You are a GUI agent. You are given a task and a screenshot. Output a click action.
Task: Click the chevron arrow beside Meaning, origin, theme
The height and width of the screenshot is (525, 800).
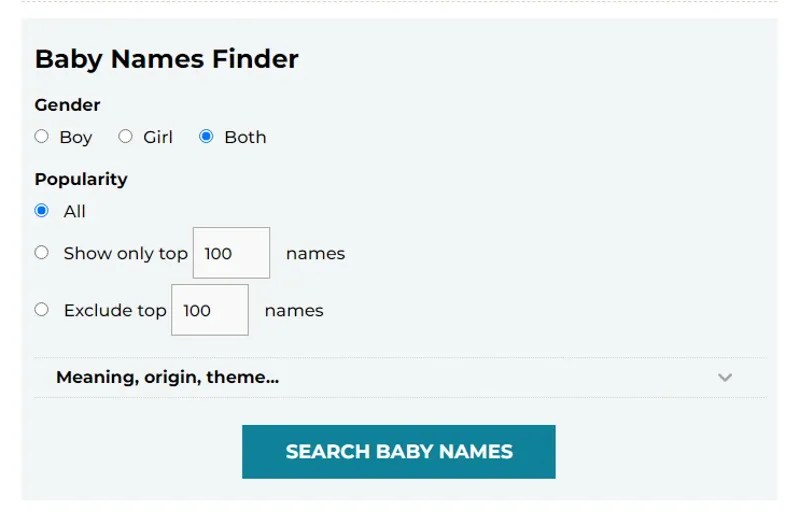coord(725,378)
